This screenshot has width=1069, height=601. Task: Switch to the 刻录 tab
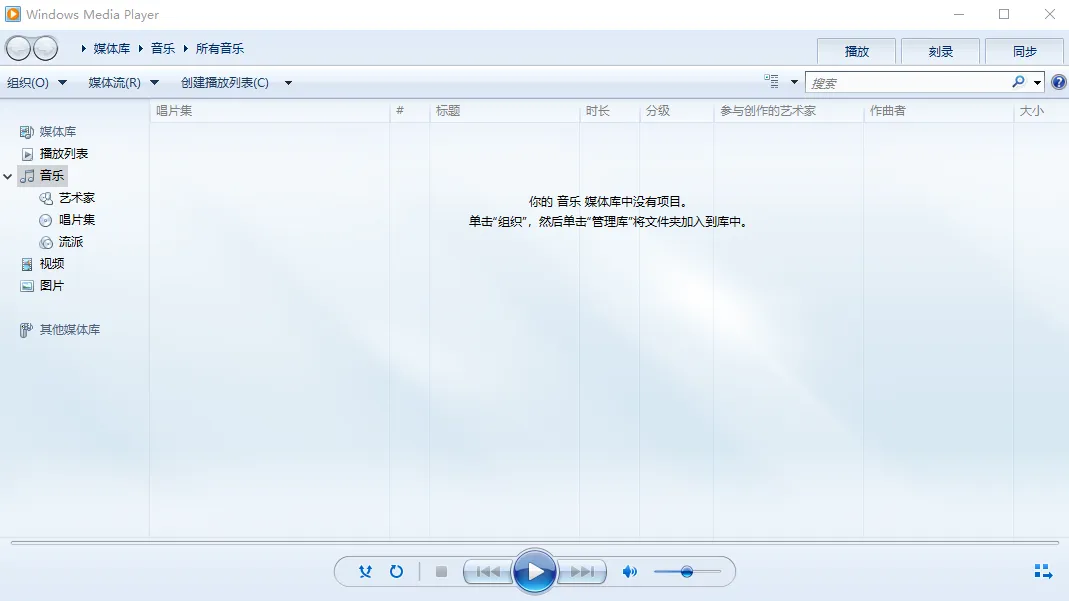[939, 50]
